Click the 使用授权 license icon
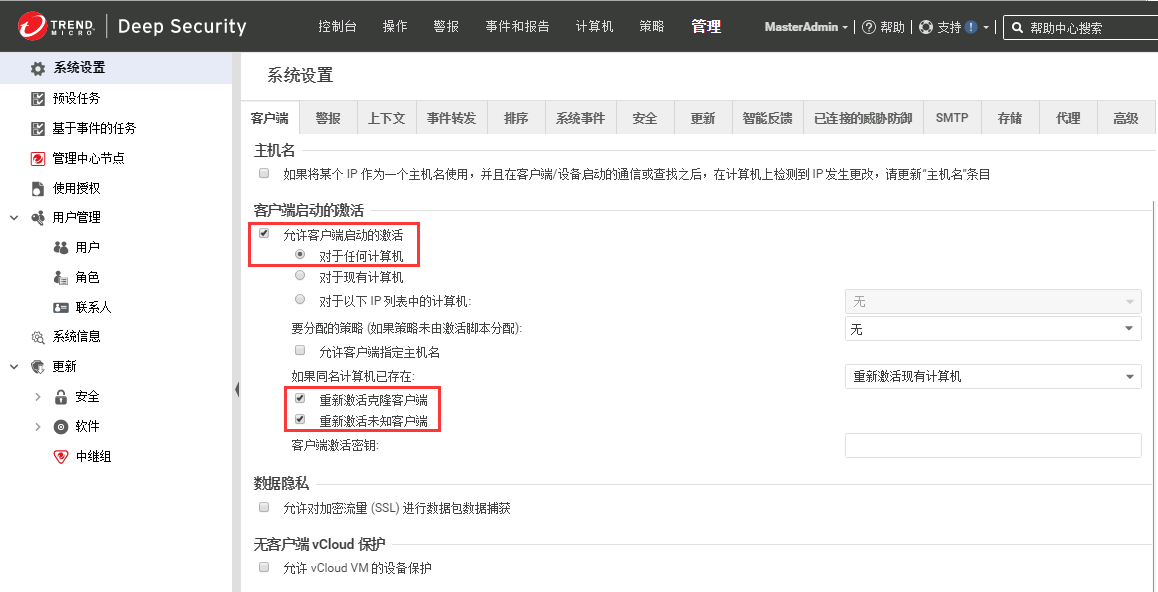Viewport: 1158px width, 592px height. click(38, 188)
